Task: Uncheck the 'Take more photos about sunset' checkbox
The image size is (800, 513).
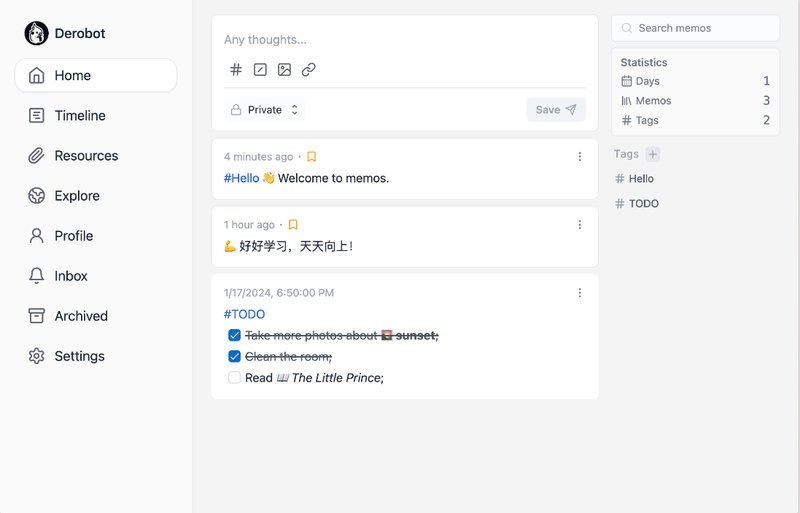Action: pyautogui.click(x=234, y=336)
